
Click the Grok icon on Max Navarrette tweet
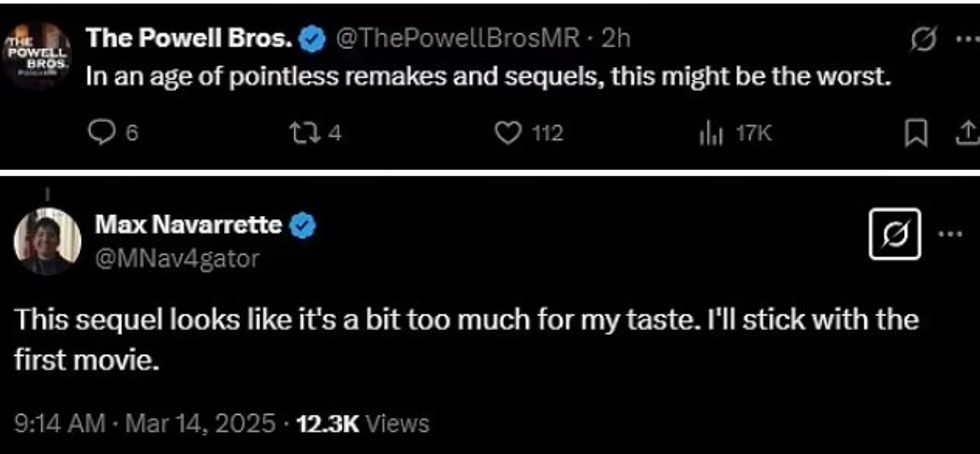tap(894, 237)
